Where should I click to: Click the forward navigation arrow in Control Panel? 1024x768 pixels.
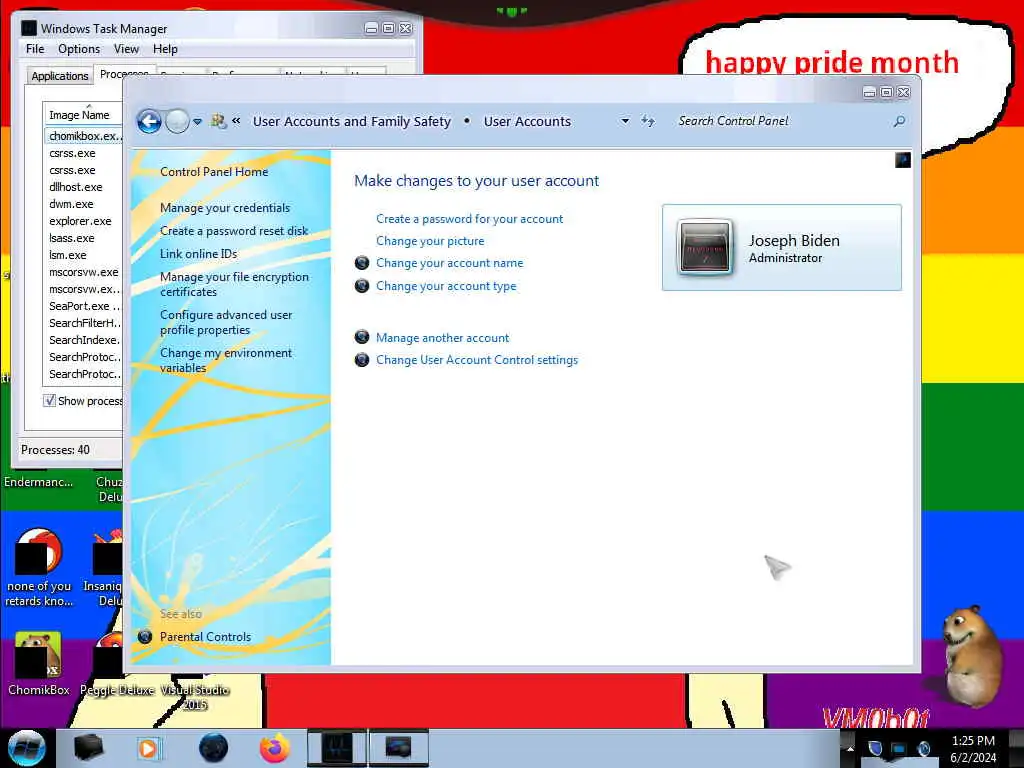click(177, 121)
